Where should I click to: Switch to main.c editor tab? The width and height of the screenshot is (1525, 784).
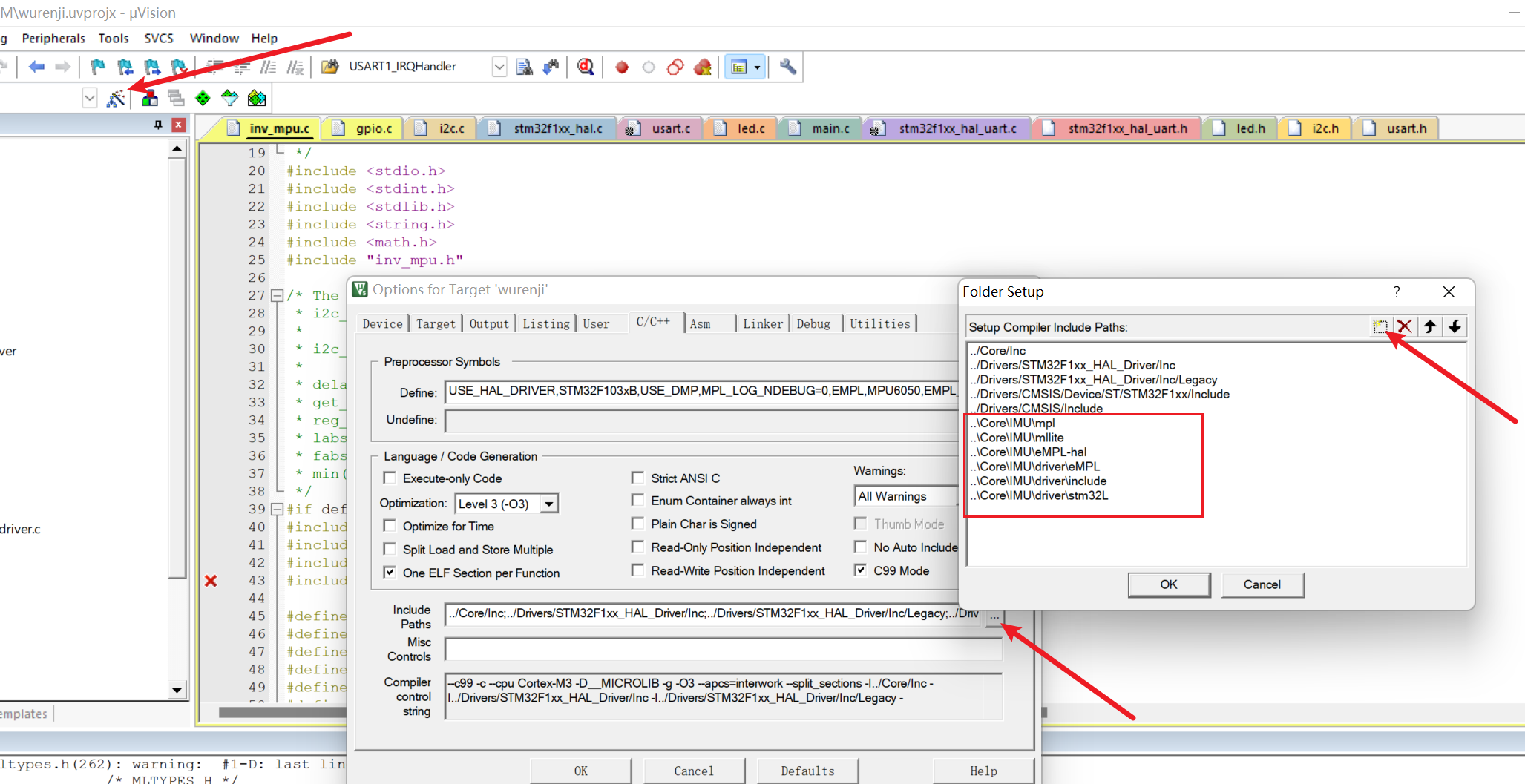[x=830, y=128]
